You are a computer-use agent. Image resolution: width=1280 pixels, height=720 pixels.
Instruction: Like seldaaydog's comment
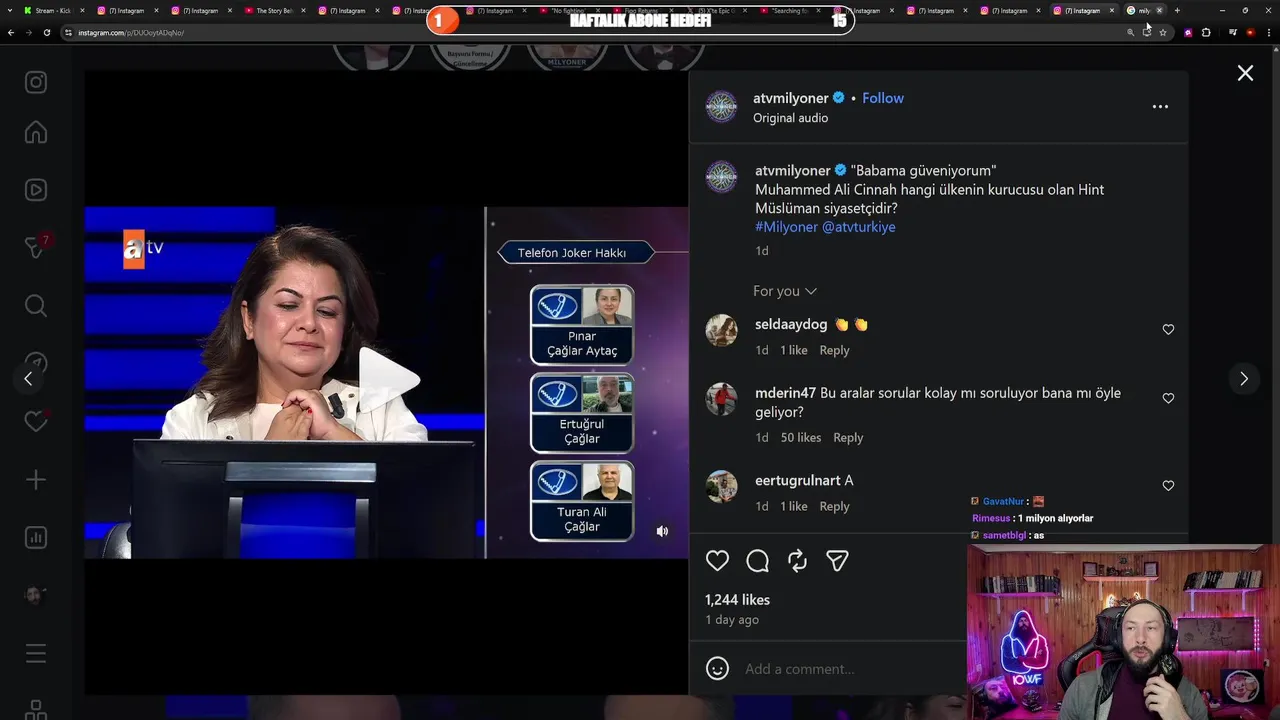(1168, 329)
